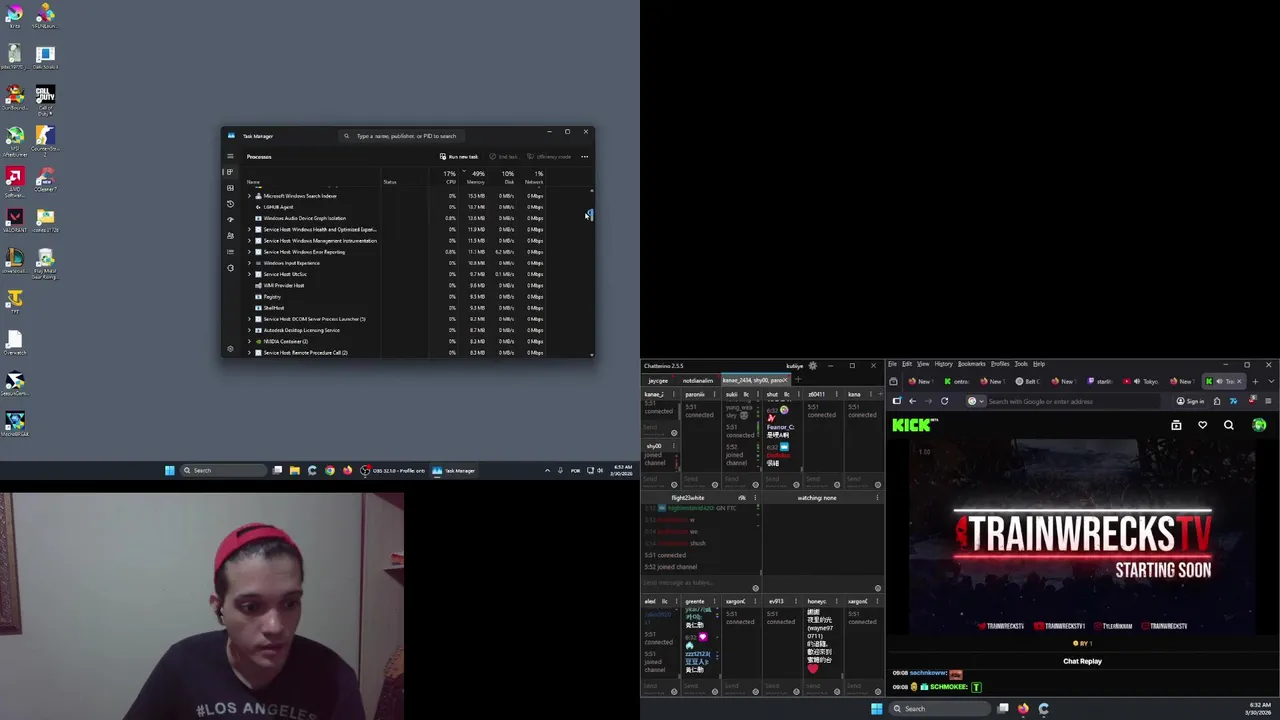Open Services icon in Task Manager sidebar

coord(230,268)
